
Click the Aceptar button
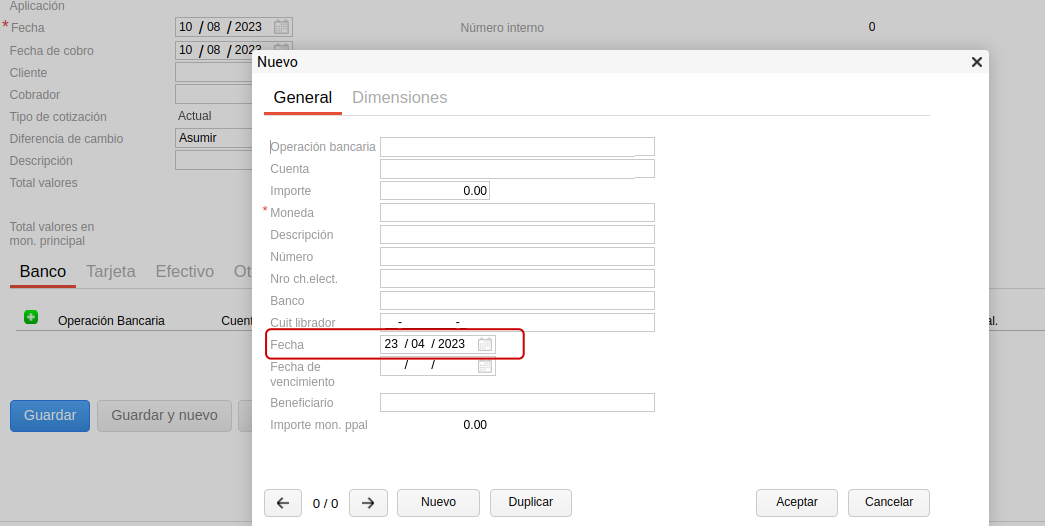(796, 503)
